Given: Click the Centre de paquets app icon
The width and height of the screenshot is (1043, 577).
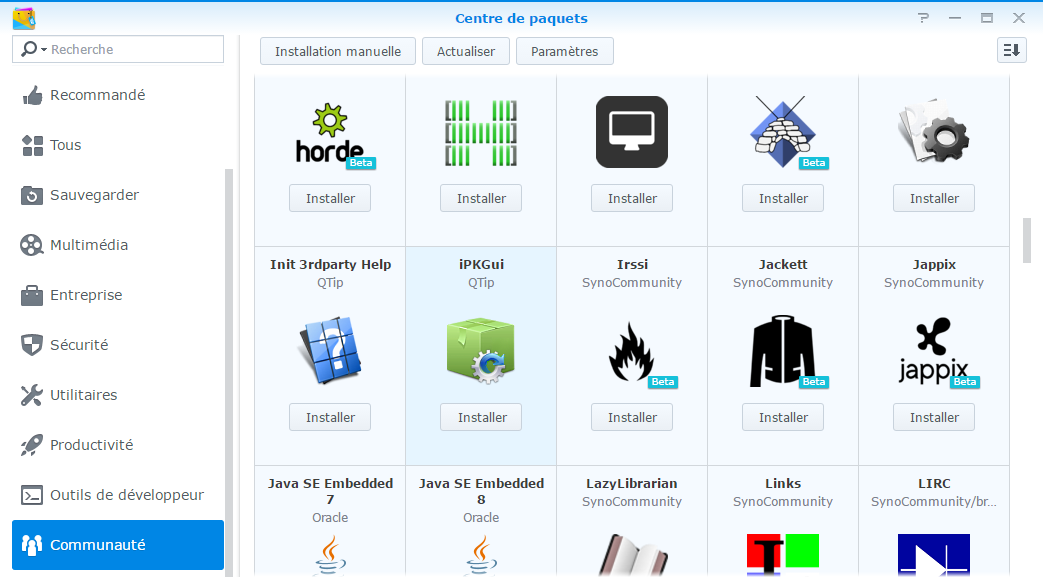Looking at the screenshot, I should [24, 19].
